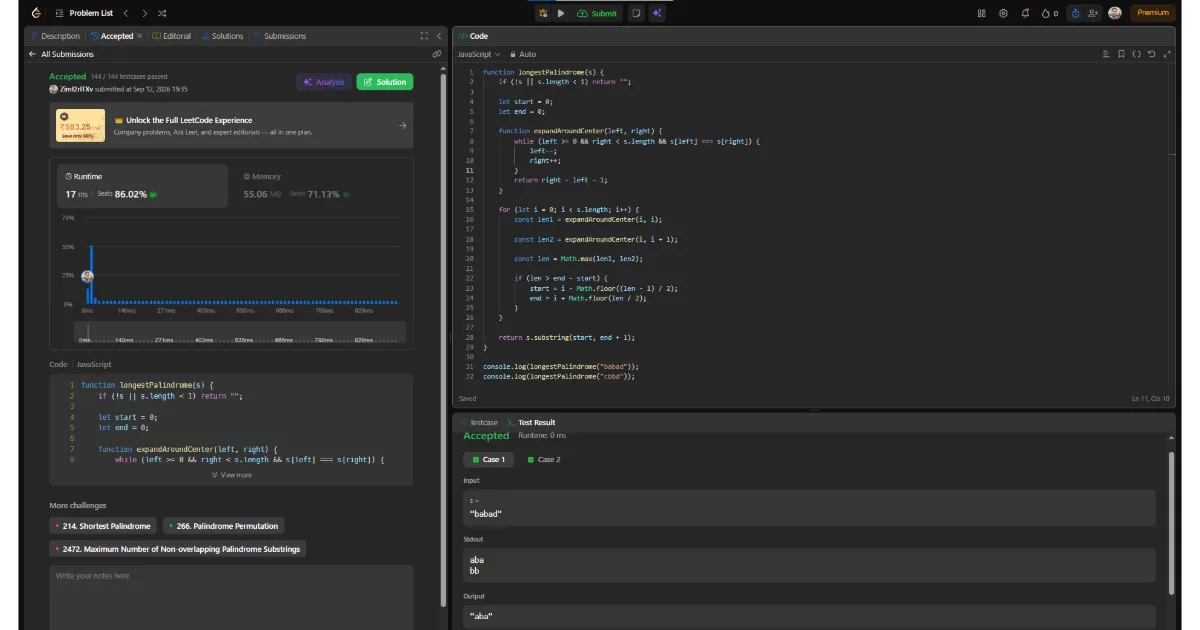Viewport: 1200px width, 630px height.
Task: Click the Write your notes here field
Action: 231,597
